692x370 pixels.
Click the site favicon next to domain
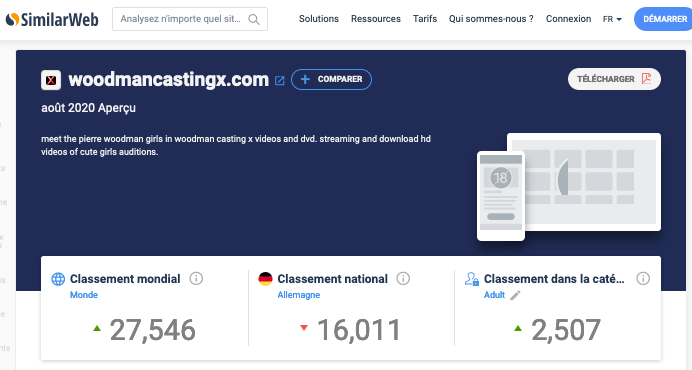pos(51,80)
